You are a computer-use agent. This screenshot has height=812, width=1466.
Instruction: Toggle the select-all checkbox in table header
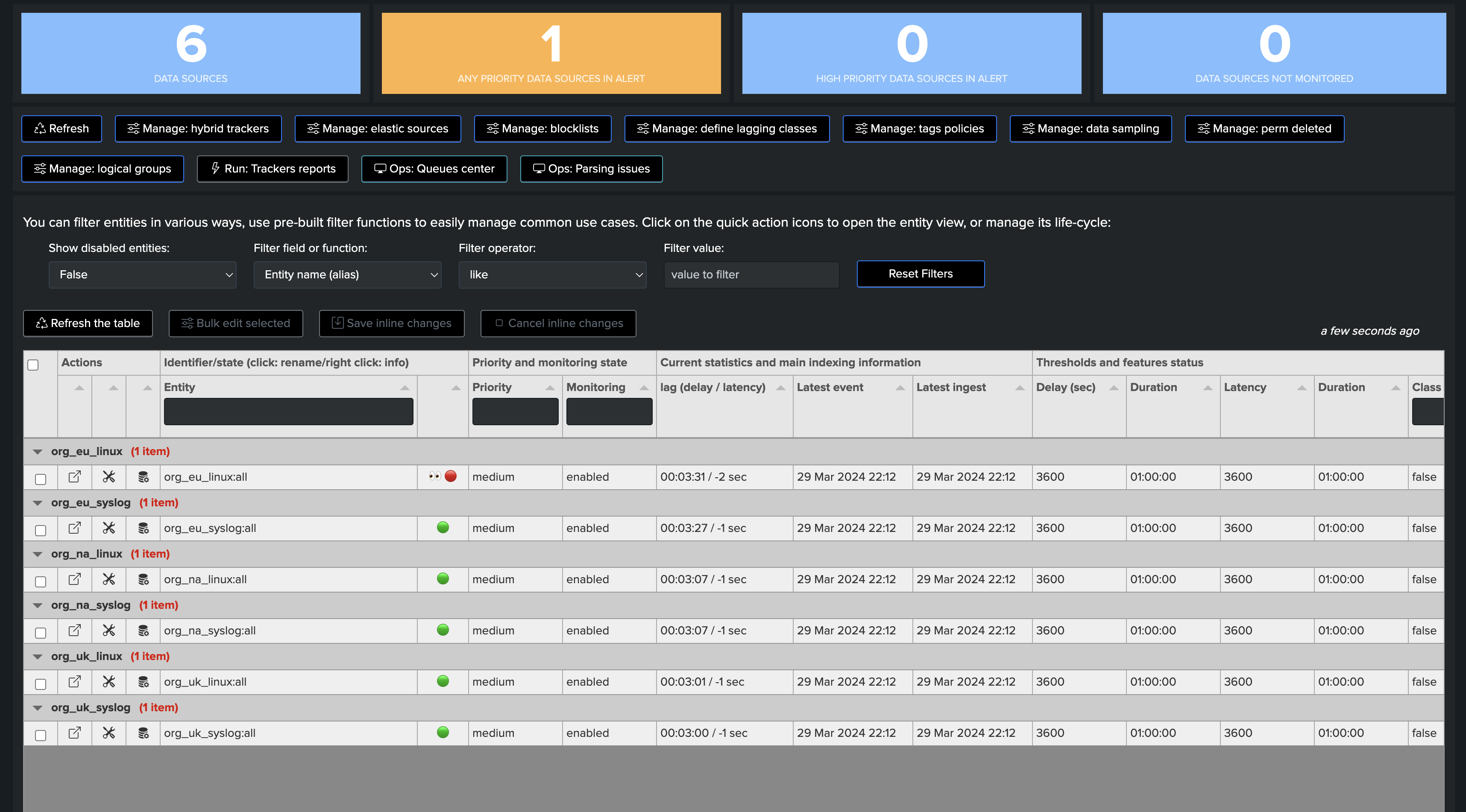[x=33, y=365]
